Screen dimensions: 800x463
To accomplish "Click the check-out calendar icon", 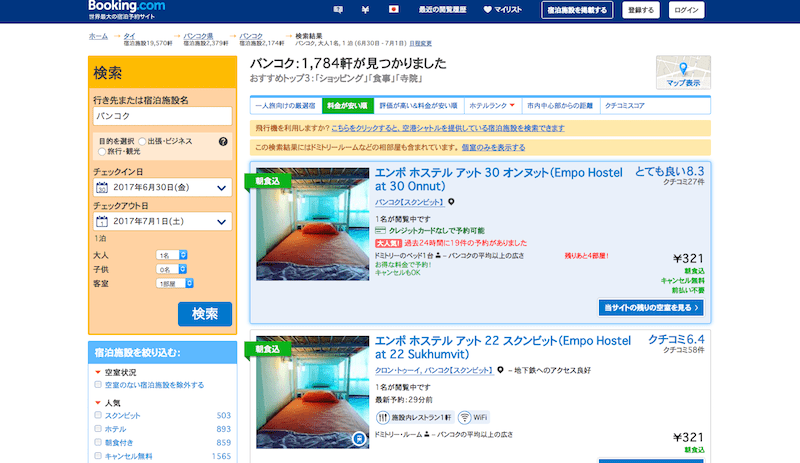I will point(102,222).
